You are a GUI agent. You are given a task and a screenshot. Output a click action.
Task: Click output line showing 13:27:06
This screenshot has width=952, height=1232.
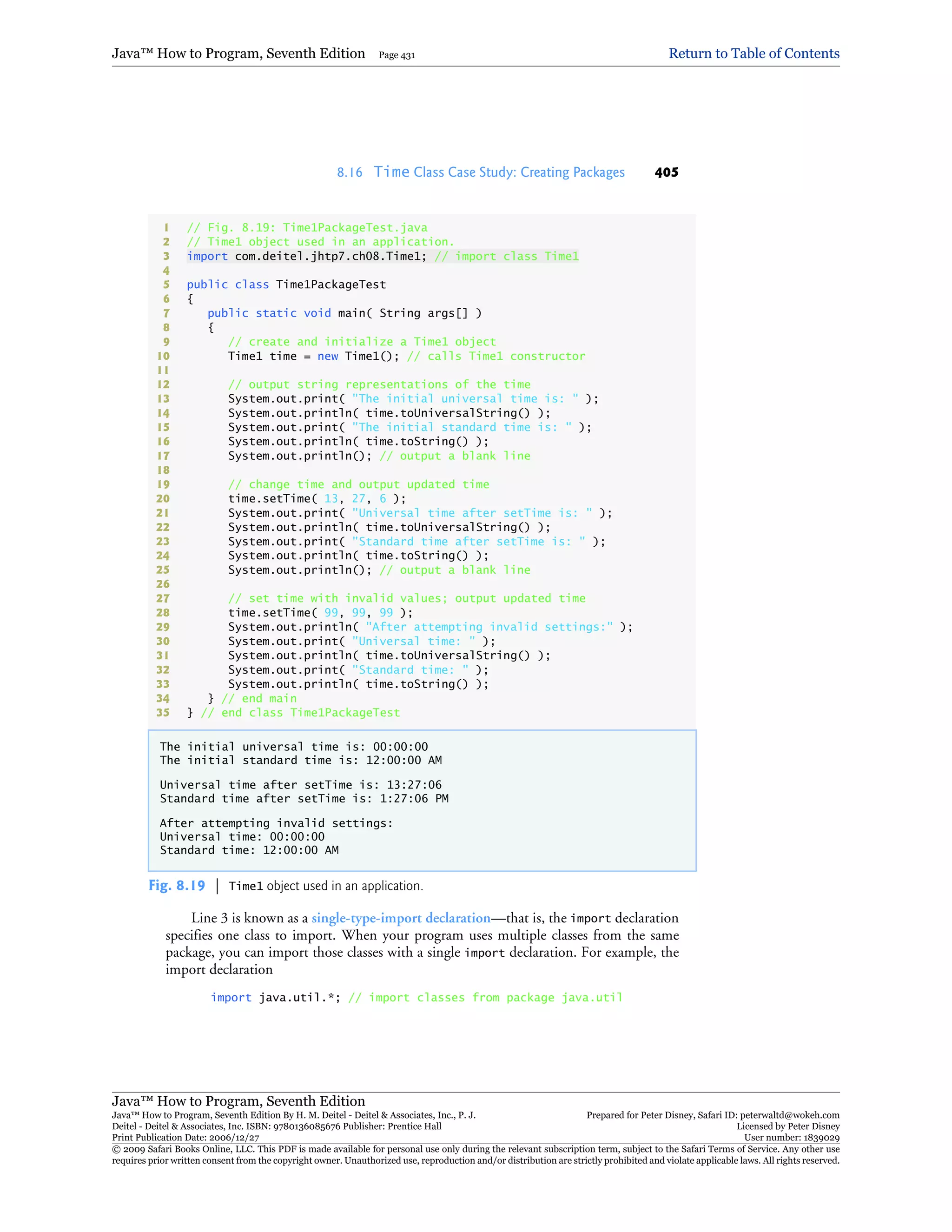tap(301, 785)
